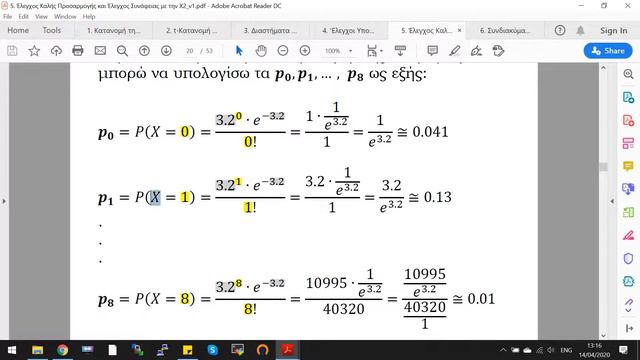
Task: Open the File menu
Action: (7, 17)
